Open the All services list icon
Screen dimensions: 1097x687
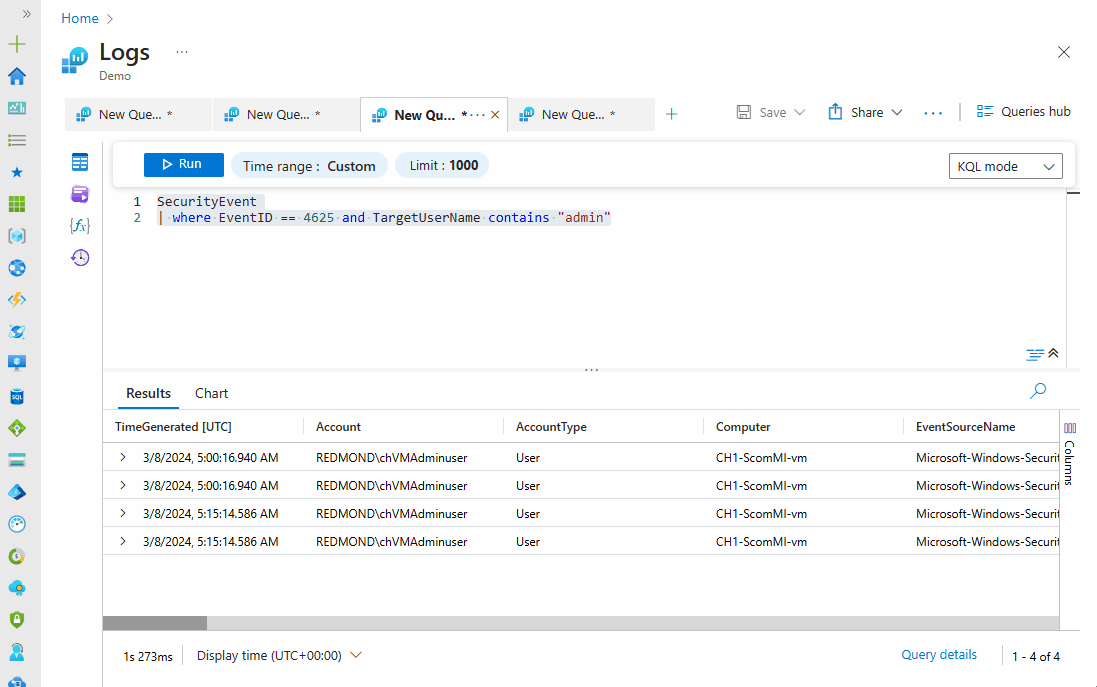[x=17, y=140]
